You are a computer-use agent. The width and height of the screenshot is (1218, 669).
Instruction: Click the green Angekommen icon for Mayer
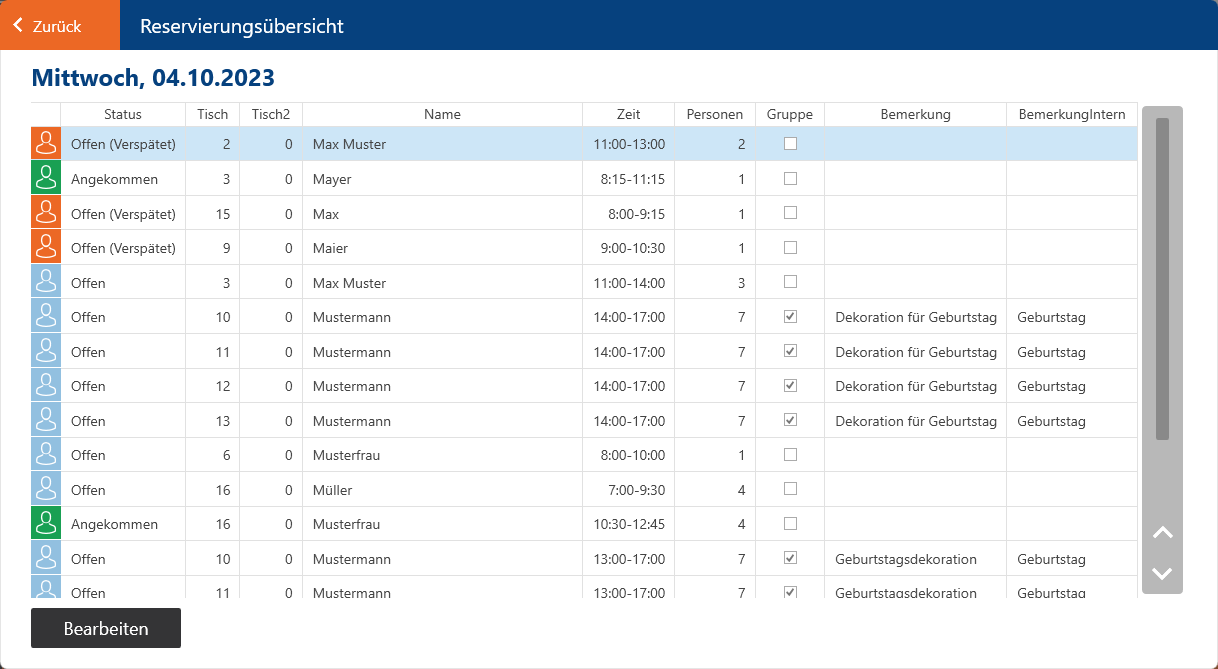point(45,178)
